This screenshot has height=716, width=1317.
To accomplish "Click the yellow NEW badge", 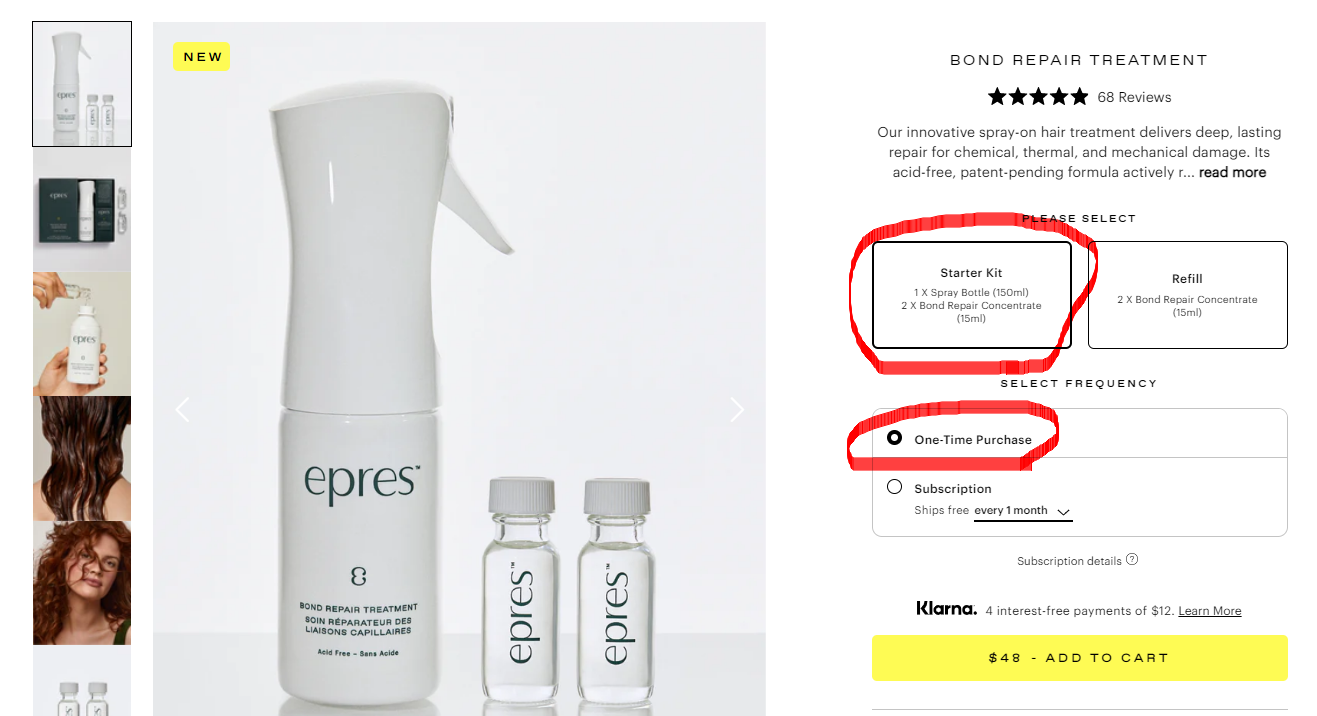I will point(202,57).
